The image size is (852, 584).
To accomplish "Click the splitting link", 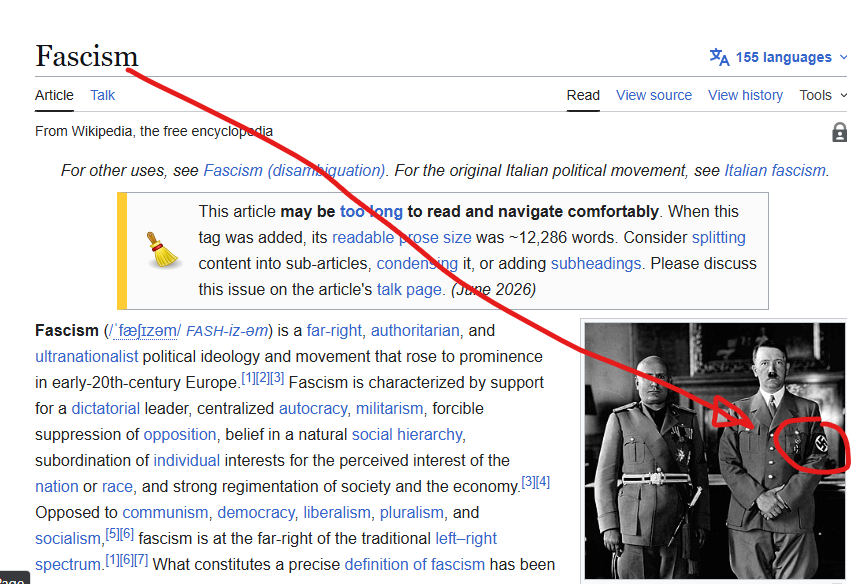I will pyautogui.click(x=718, y=237).
